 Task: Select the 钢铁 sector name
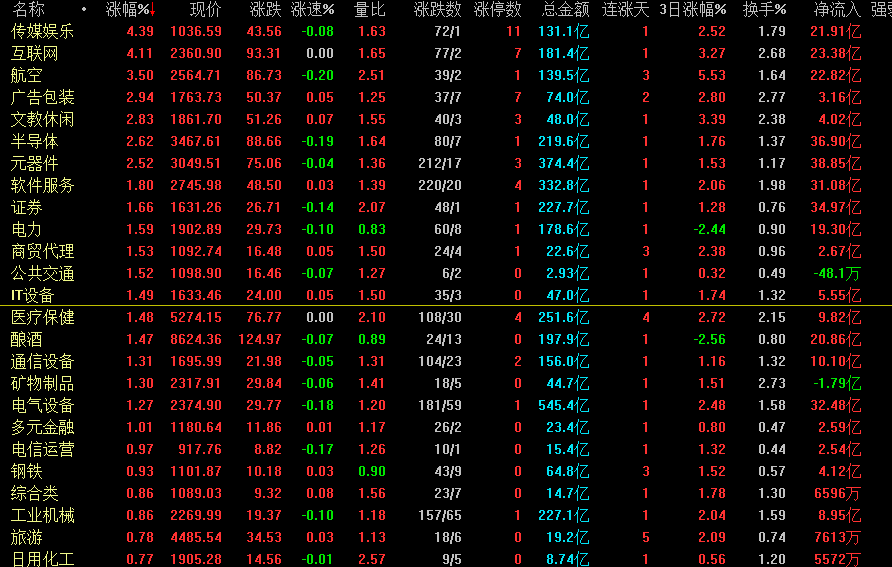coord(27,471)
